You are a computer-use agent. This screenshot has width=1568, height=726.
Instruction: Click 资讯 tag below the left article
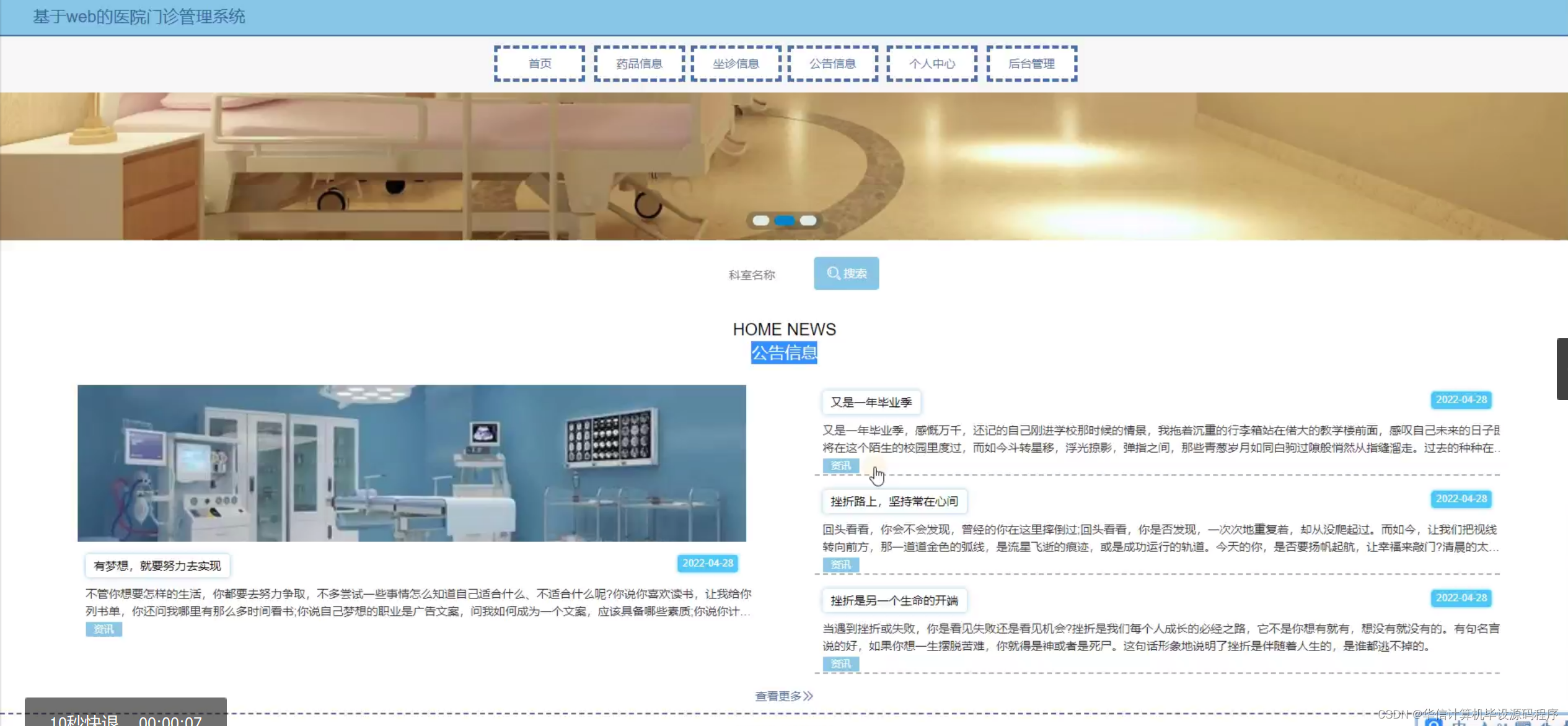coord(104,629)
